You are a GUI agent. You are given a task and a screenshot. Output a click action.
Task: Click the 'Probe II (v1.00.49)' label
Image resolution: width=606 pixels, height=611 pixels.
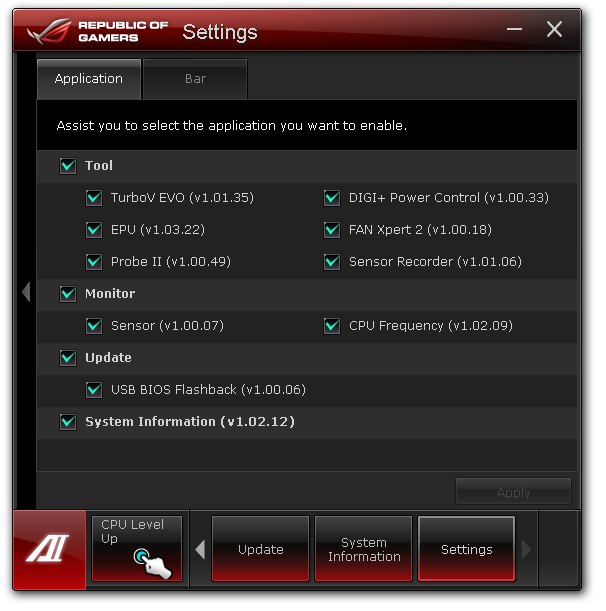coord(171,262)
